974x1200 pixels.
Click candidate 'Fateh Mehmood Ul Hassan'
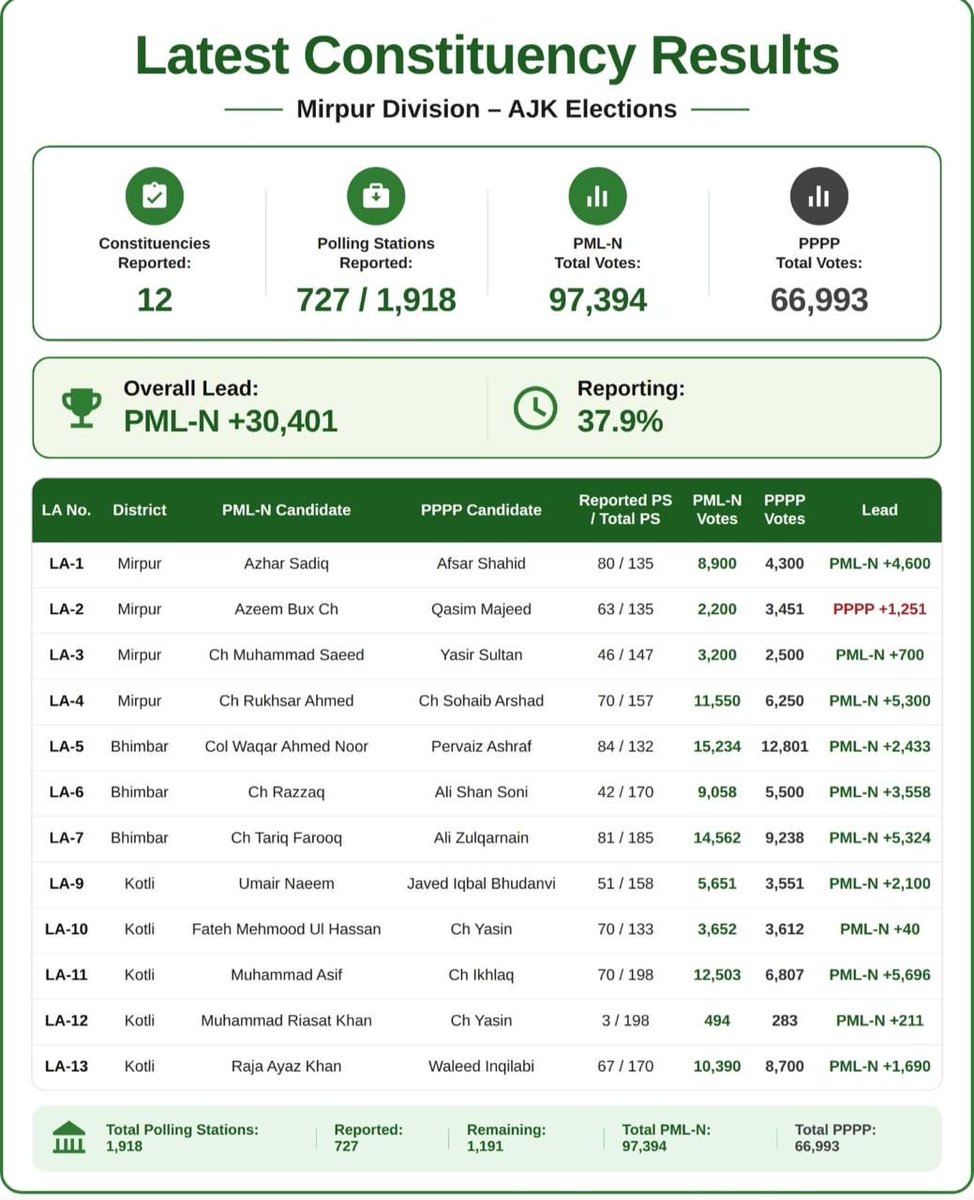click(286, 930)
